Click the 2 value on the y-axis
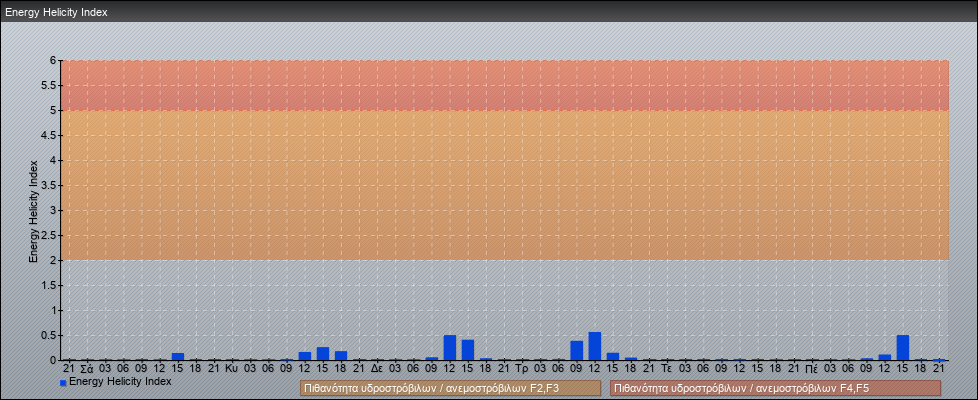This screenshot has width=978, height=400. [x=54, y=260]
